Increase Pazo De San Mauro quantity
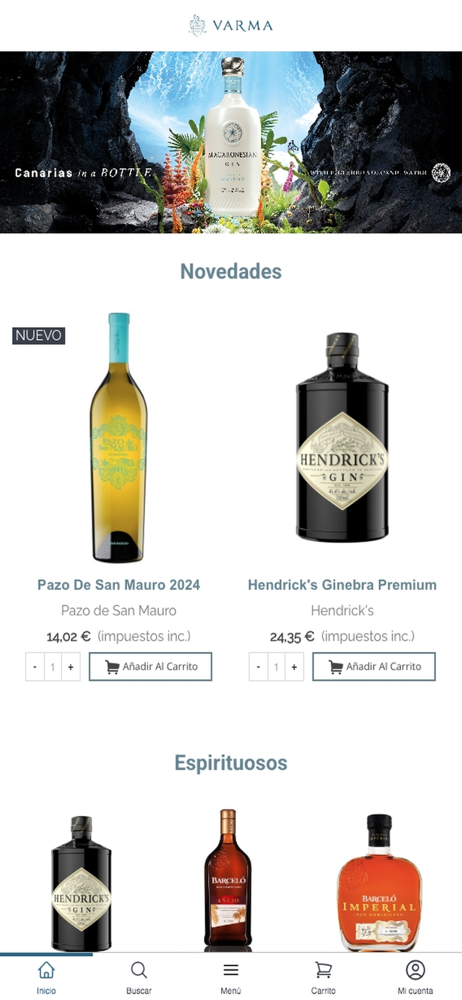The height and width of the screenshot is (1000, 462). tap(71, 667)
